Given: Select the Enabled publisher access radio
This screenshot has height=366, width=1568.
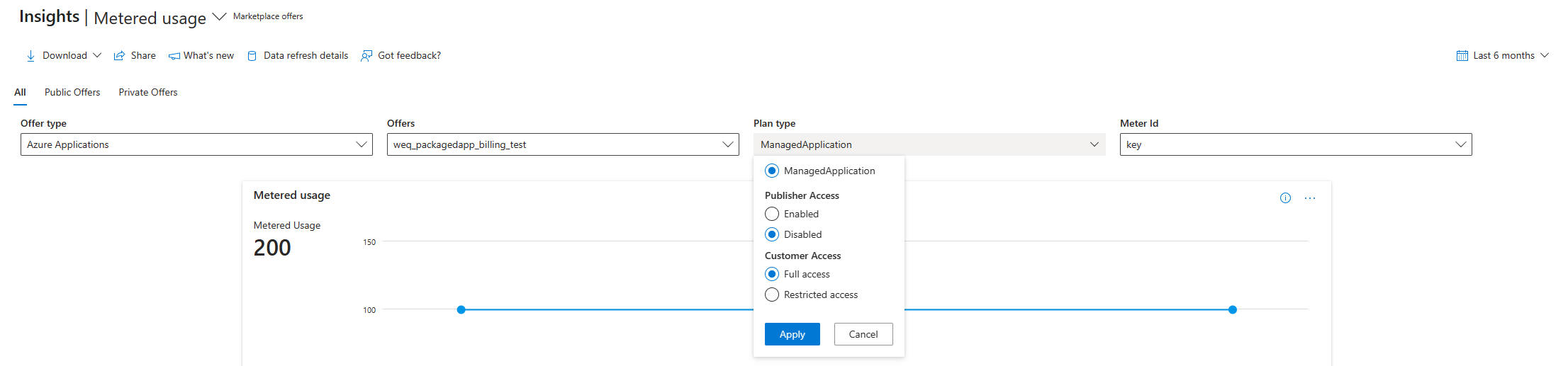Looking at the screenshot, I should pos(772,214).
